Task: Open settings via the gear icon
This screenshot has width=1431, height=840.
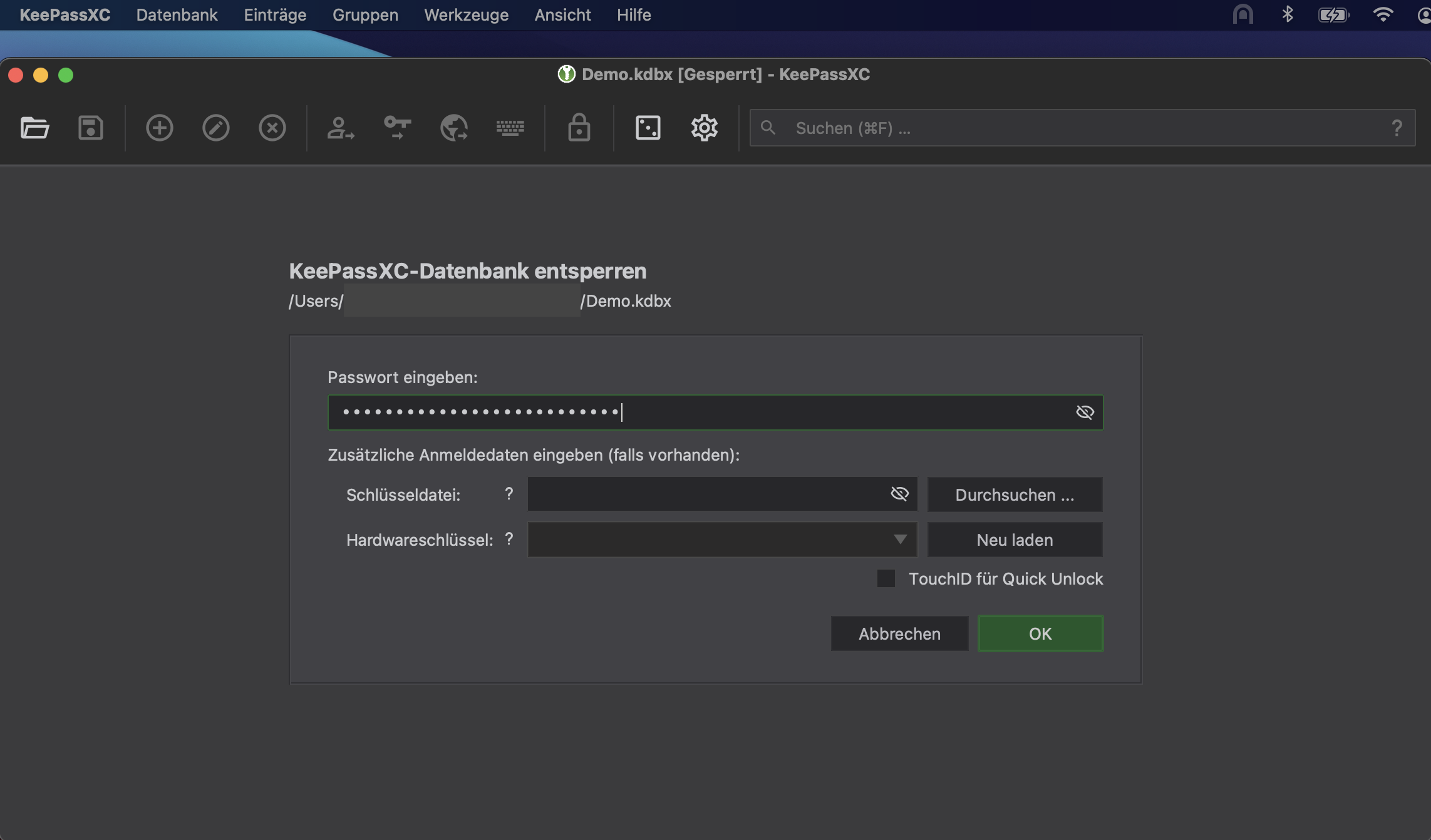Action: tap(704, 128)
